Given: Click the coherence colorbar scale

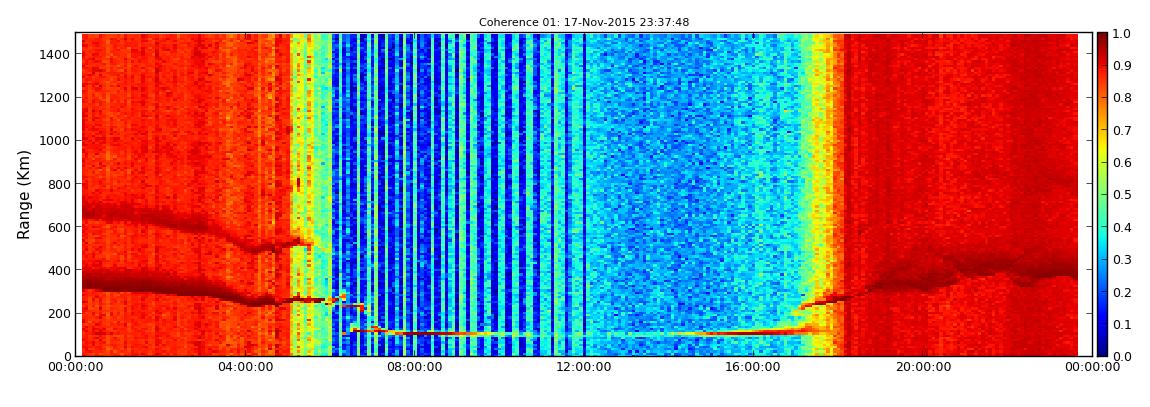Looking at the screenshot, I should 1104,194.
